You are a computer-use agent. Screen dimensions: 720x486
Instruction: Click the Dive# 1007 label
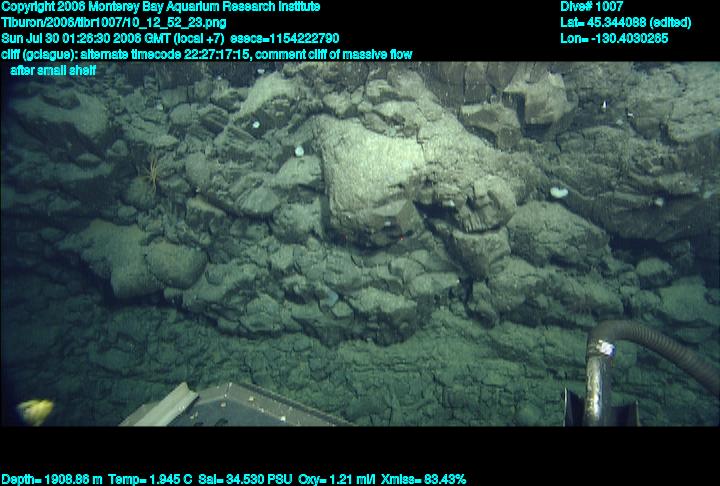pyautogui.click(x=592, y=6)
